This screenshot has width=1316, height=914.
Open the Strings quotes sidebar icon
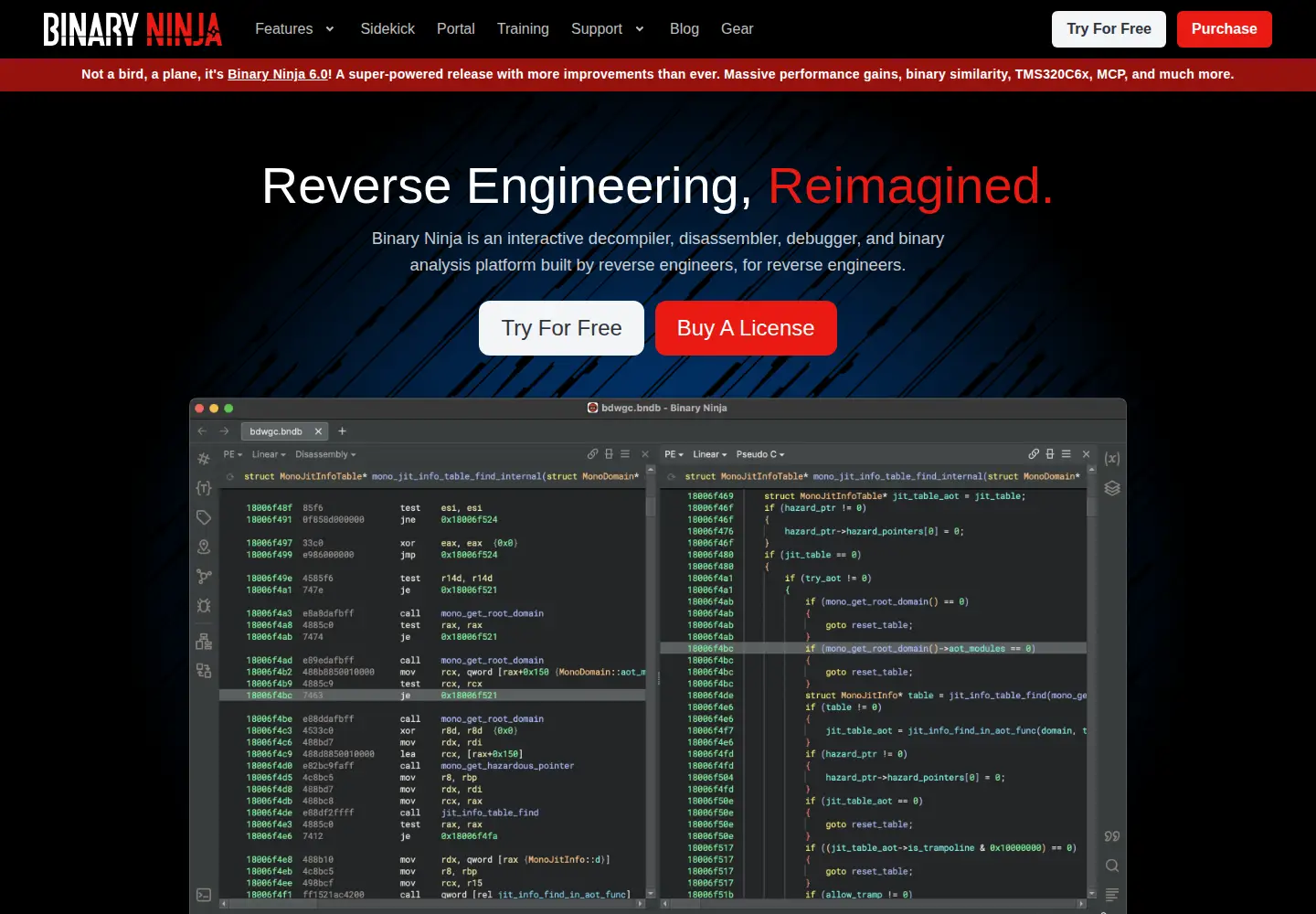[x=1112, y=836]
